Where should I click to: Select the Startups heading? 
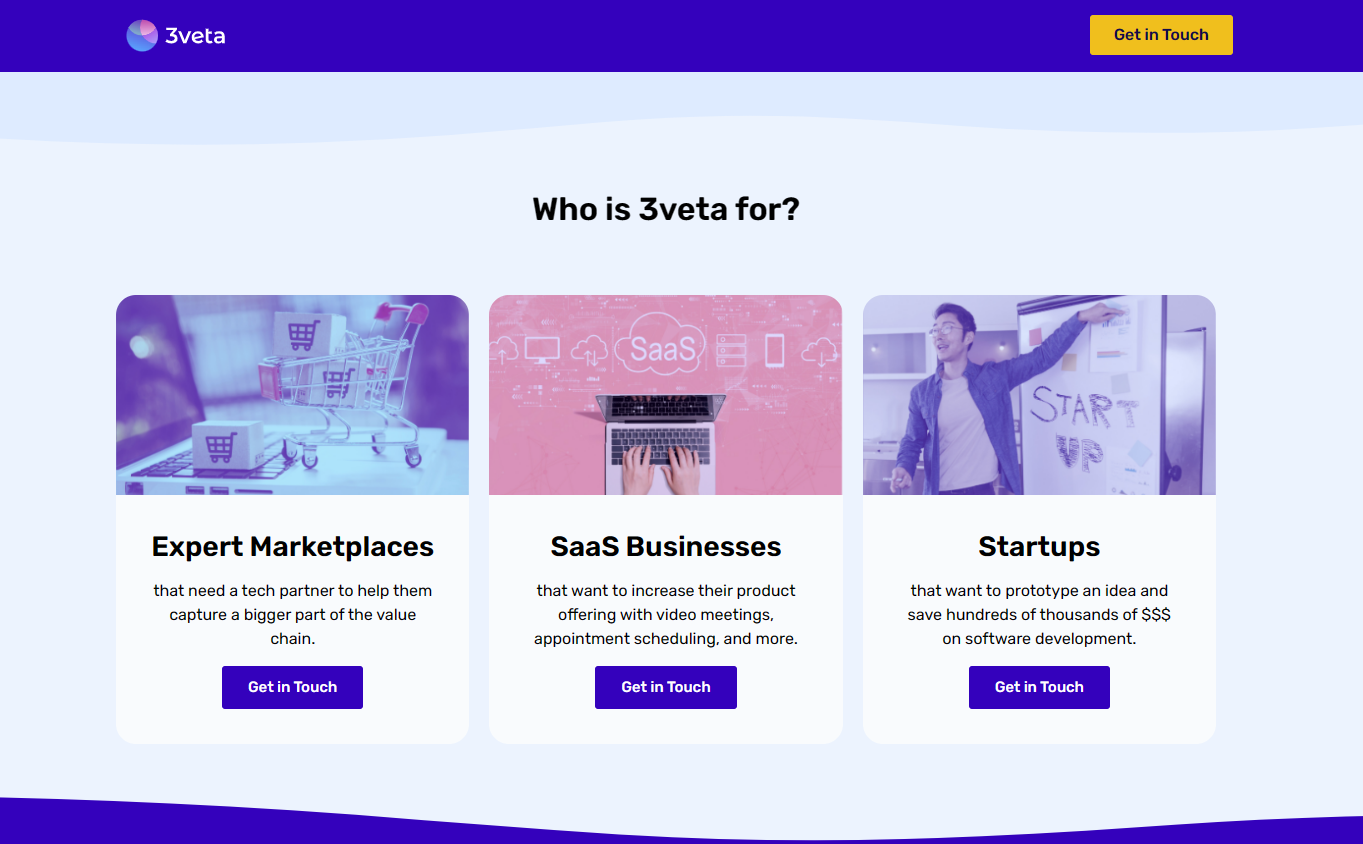pyautogui.click(x=1039, y=546)
